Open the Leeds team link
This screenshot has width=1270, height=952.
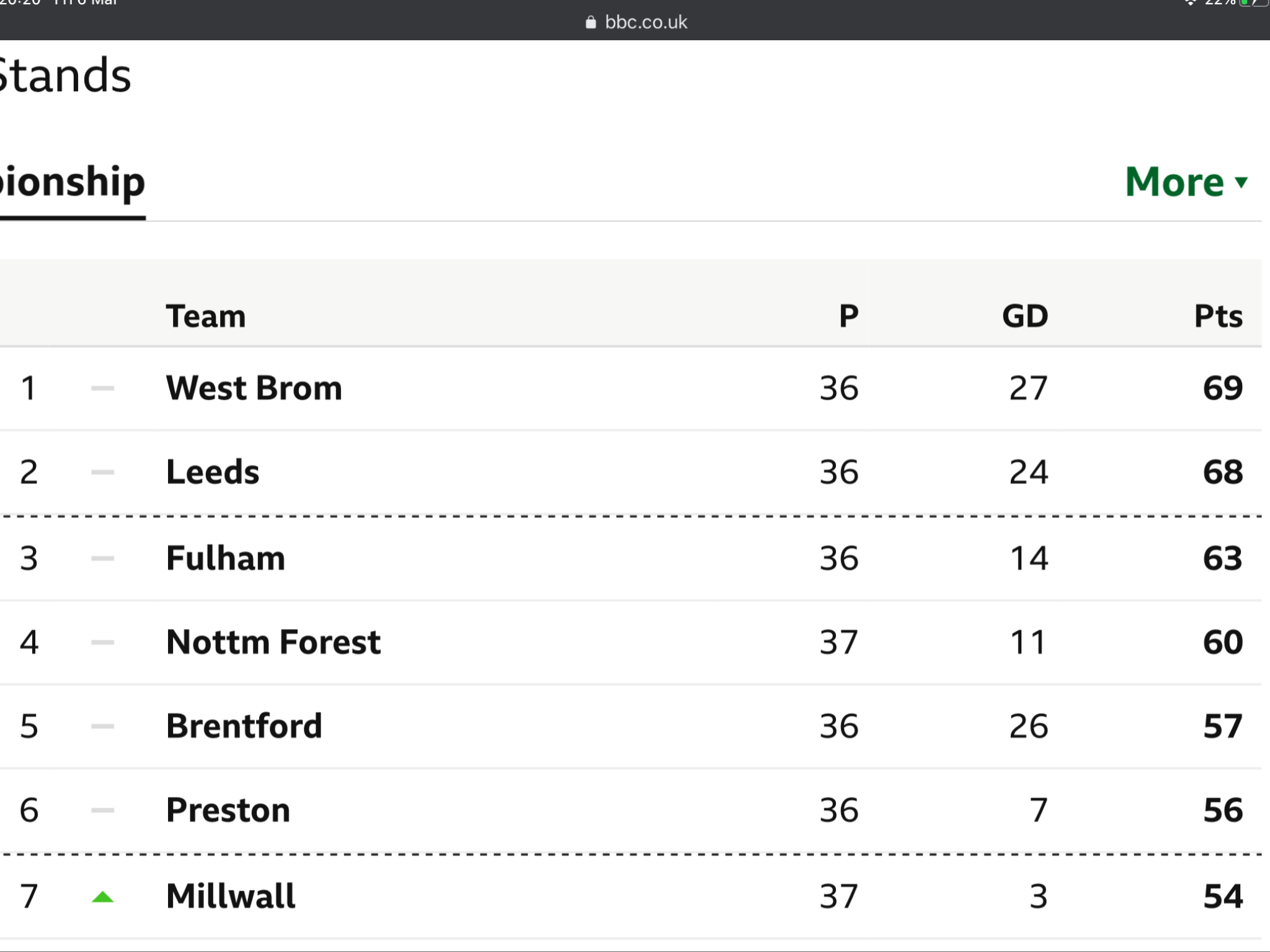click(x=213, y=472)
